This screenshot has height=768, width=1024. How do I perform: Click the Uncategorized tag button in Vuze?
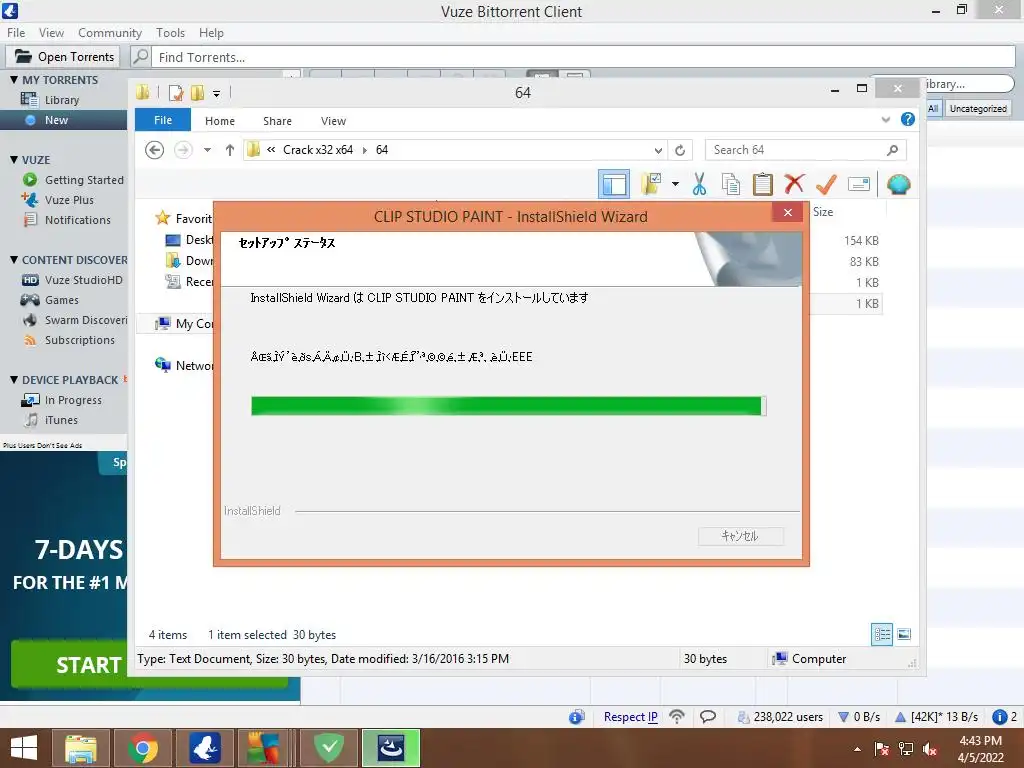(x=978, y=108)
